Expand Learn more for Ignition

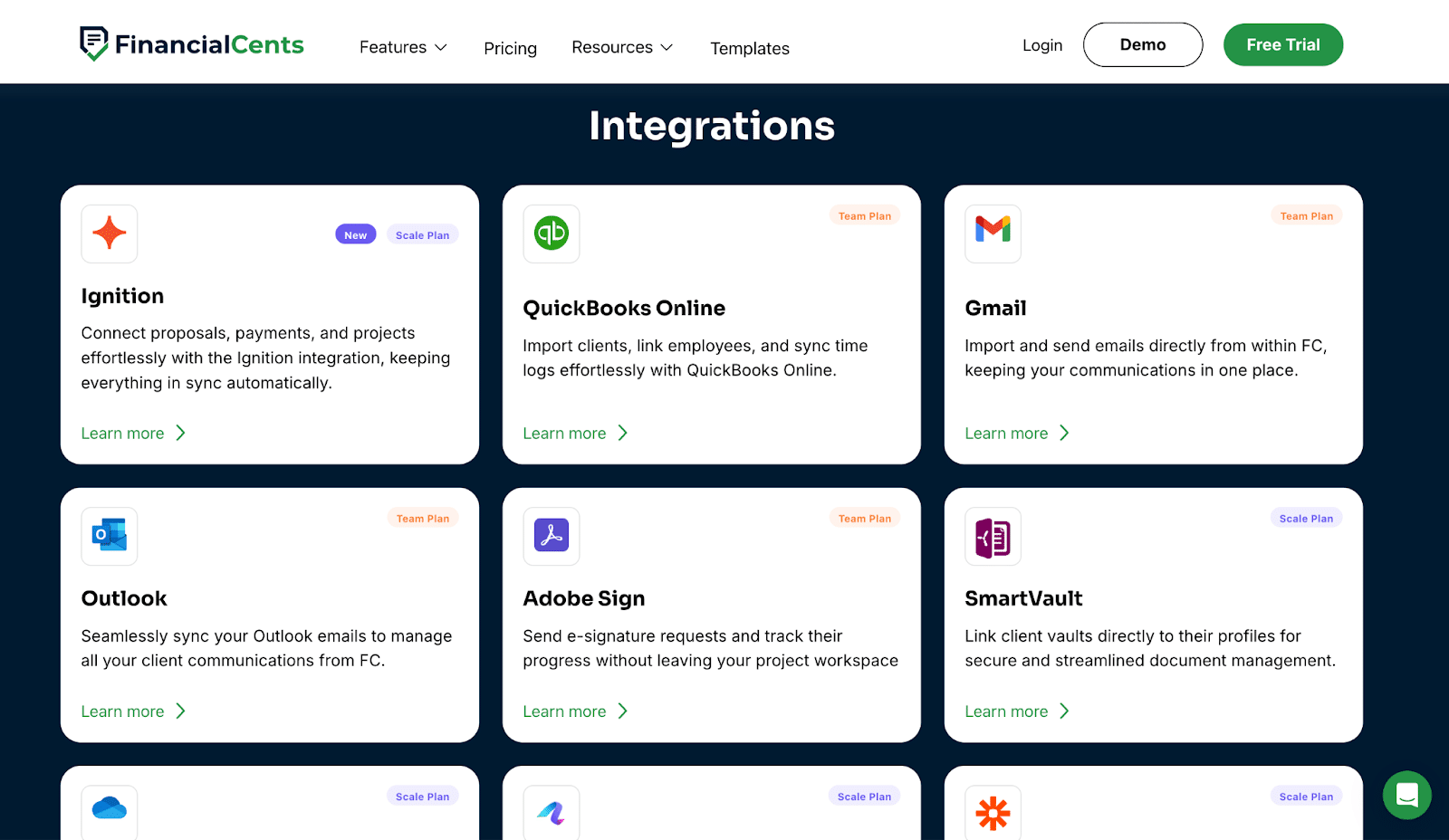pos(123,433)
